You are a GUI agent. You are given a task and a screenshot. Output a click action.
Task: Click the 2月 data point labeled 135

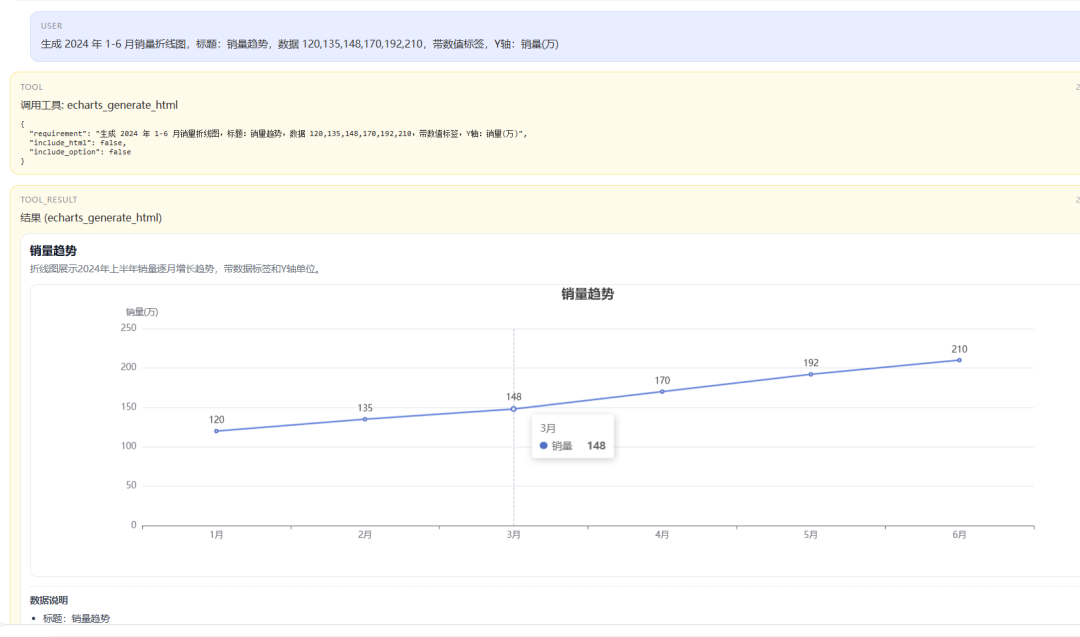tap(365, 419)
